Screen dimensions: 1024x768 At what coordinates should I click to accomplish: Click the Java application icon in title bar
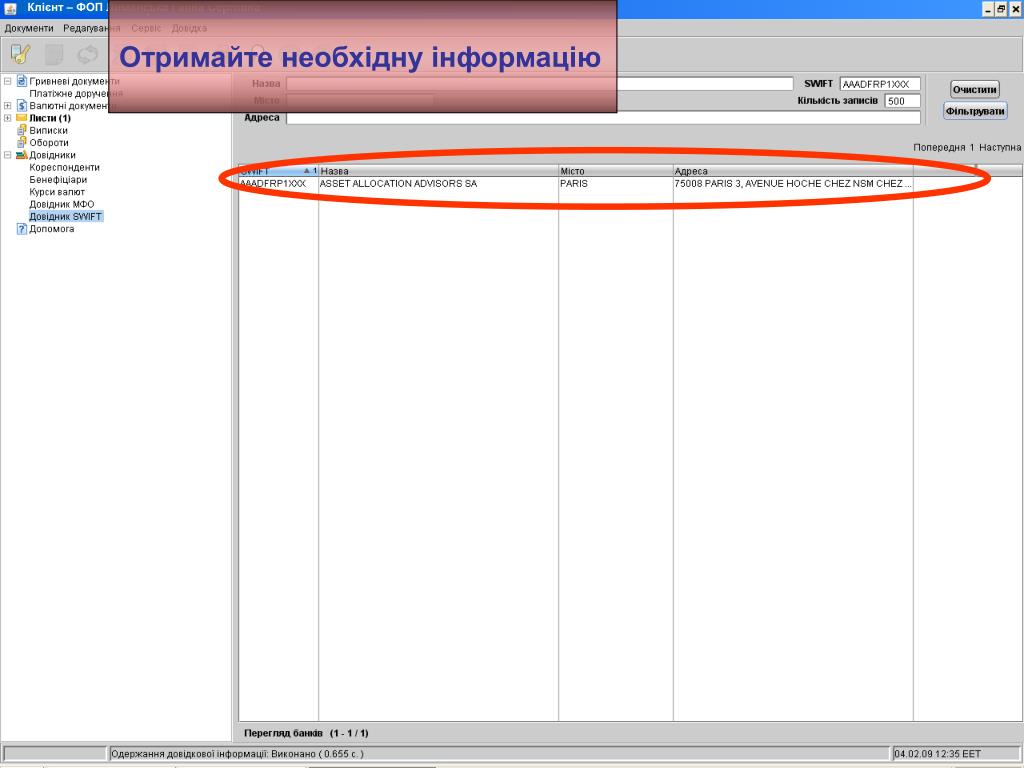[10, 8]
